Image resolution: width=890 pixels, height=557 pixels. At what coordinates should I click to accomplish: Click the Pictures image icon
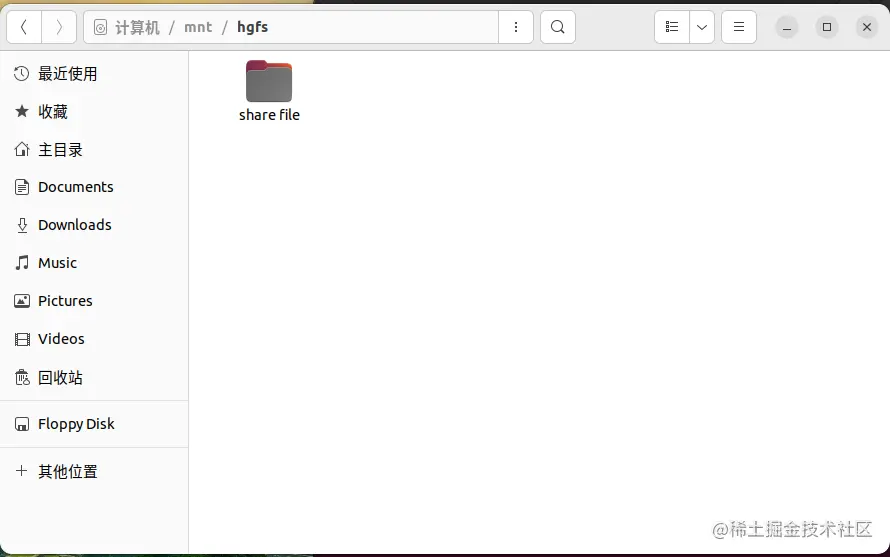click(22, 301)
